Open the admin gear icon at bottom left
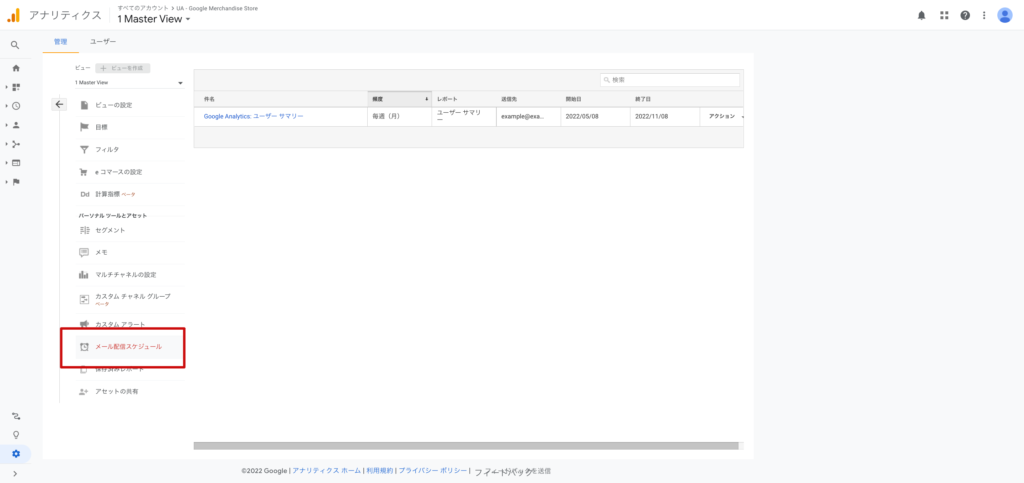The width and height of the screenshot is (1024, 483). tap(16, 453)
